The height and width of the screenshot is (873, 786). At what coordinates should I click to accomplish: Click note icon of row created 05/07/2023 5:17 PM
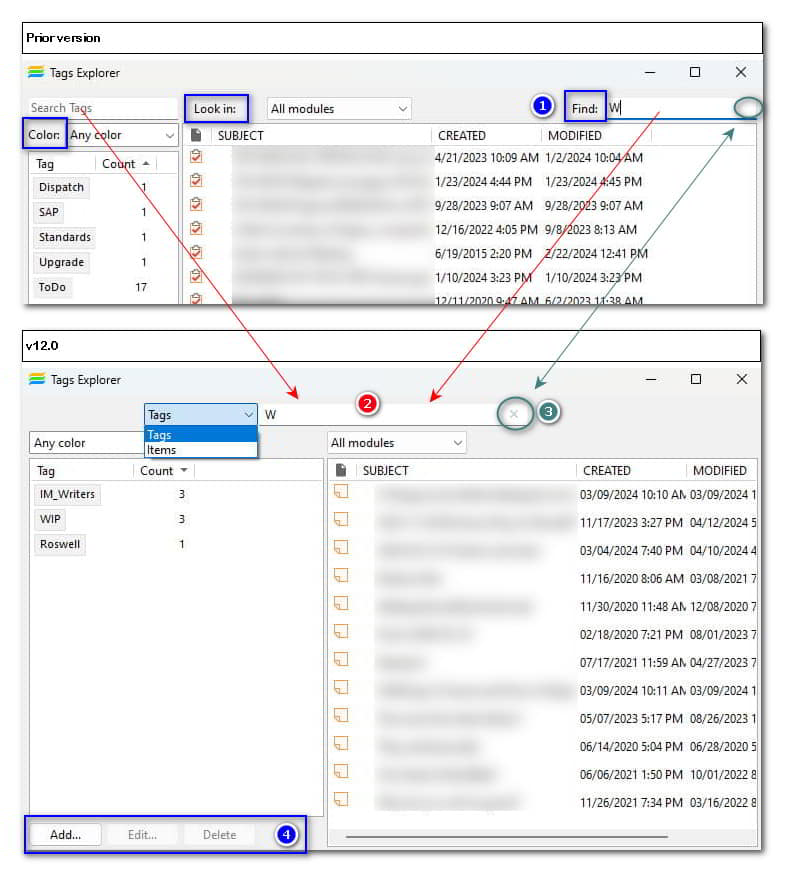tap(341, 715)
